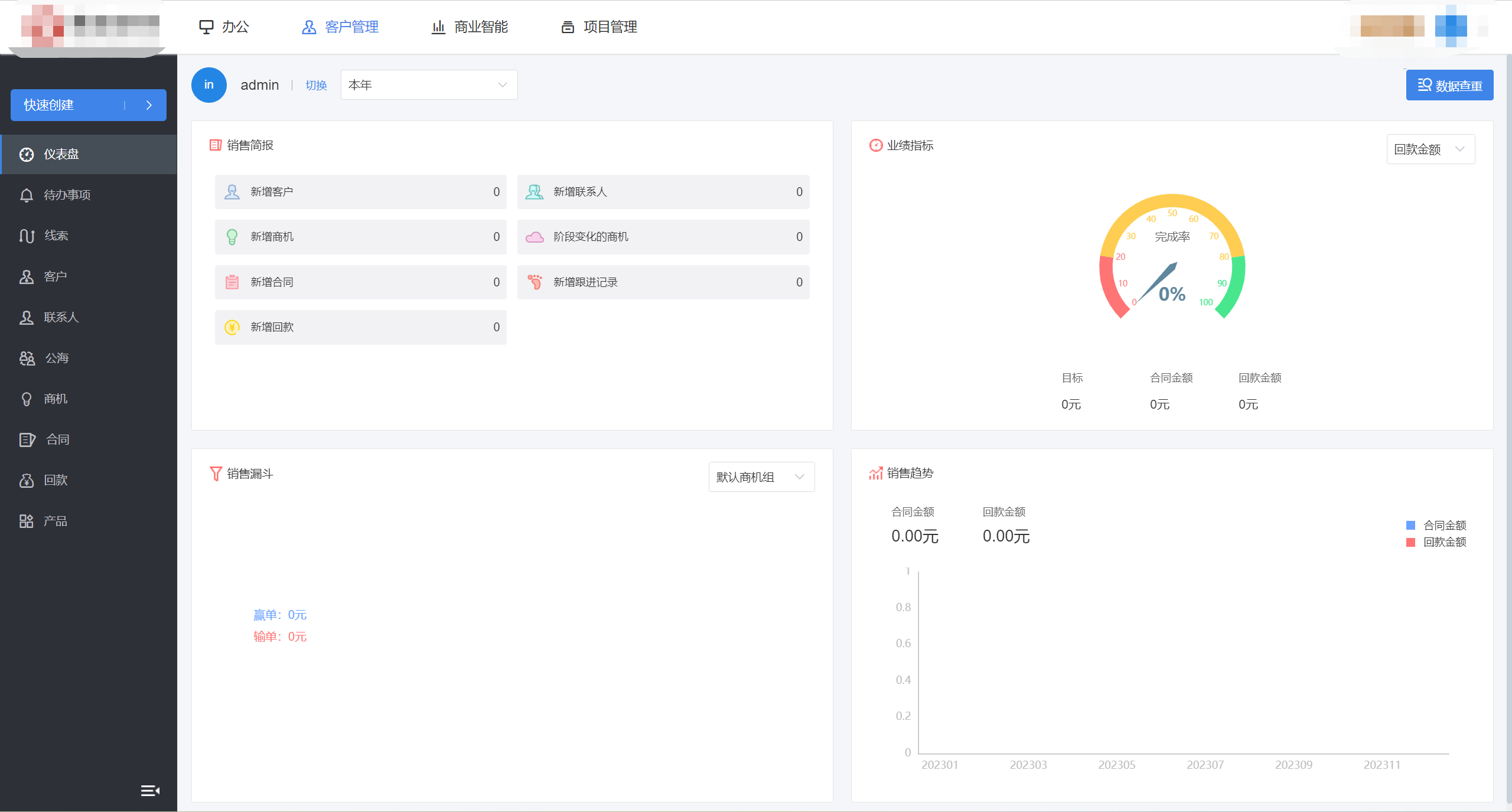This screenshot has height=812, width=1512.
Task: Click the bell icon for 待办事项
Action: coord(27,195)
